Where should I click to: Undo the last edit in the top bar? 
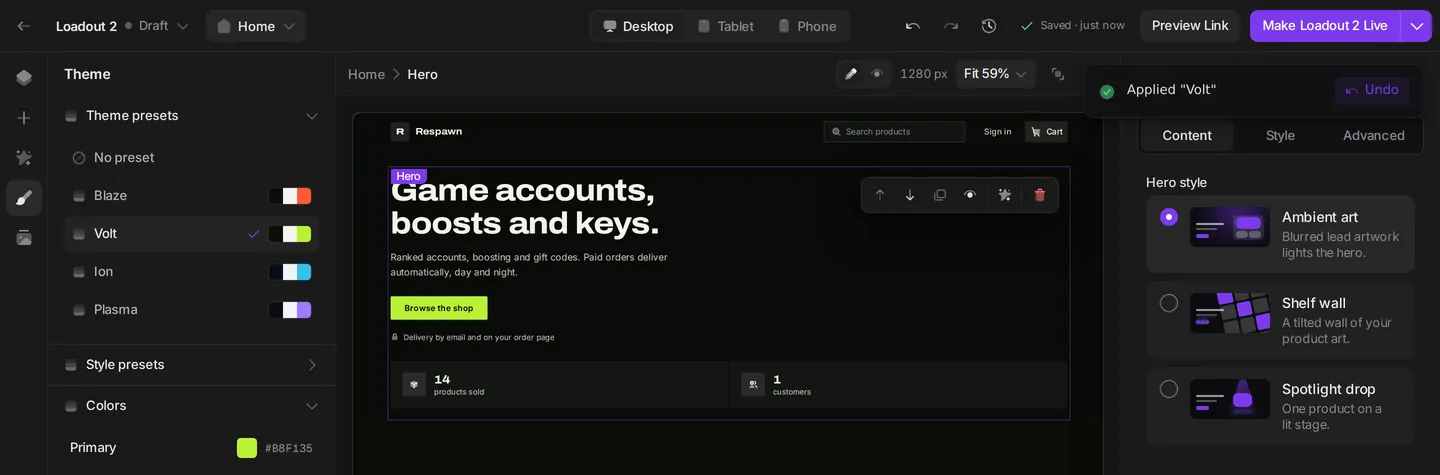pyautogui.click(x=912, y=26)
